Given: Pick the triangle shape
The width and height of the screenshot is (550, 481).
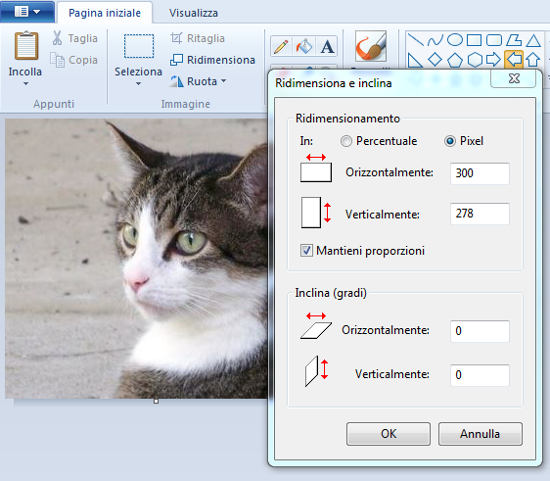Looking at the screenshot, I should (533, 40).
